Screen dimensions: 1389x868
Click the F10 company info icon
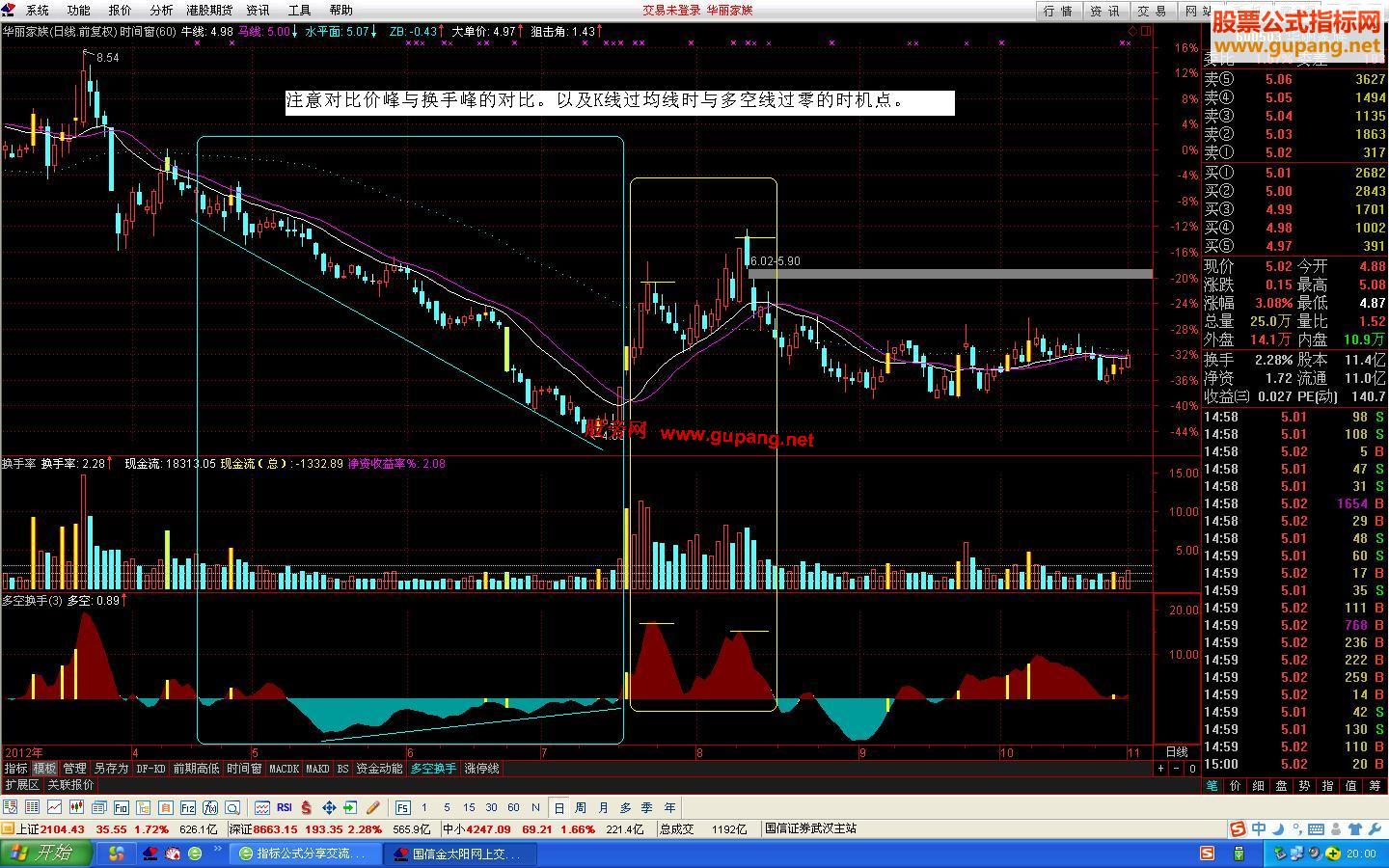pyautogui.click(x=122, y=807)
